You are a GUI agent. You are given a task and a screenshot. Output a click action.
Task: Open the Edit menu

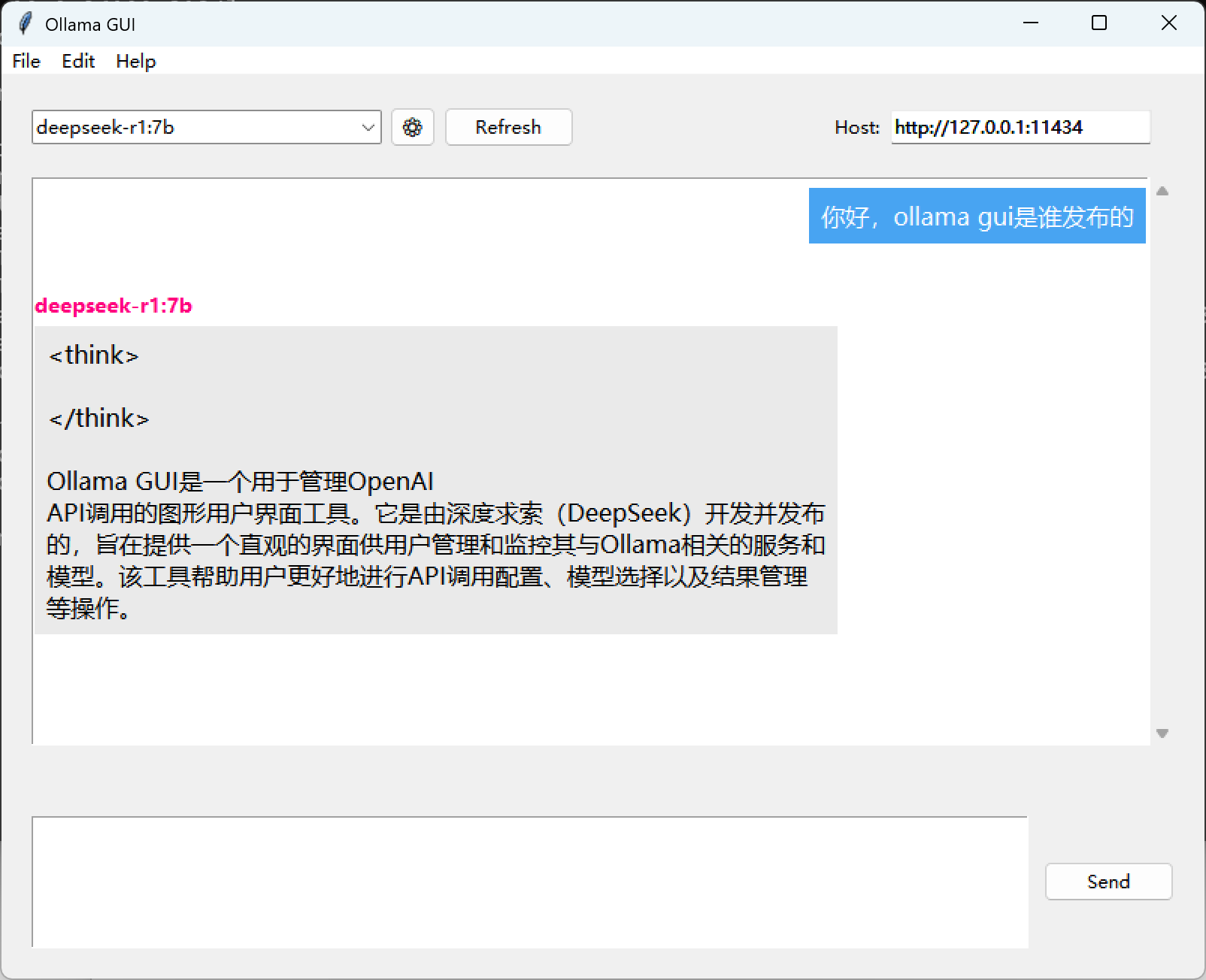pyautogui.click(x=78, y=61)
